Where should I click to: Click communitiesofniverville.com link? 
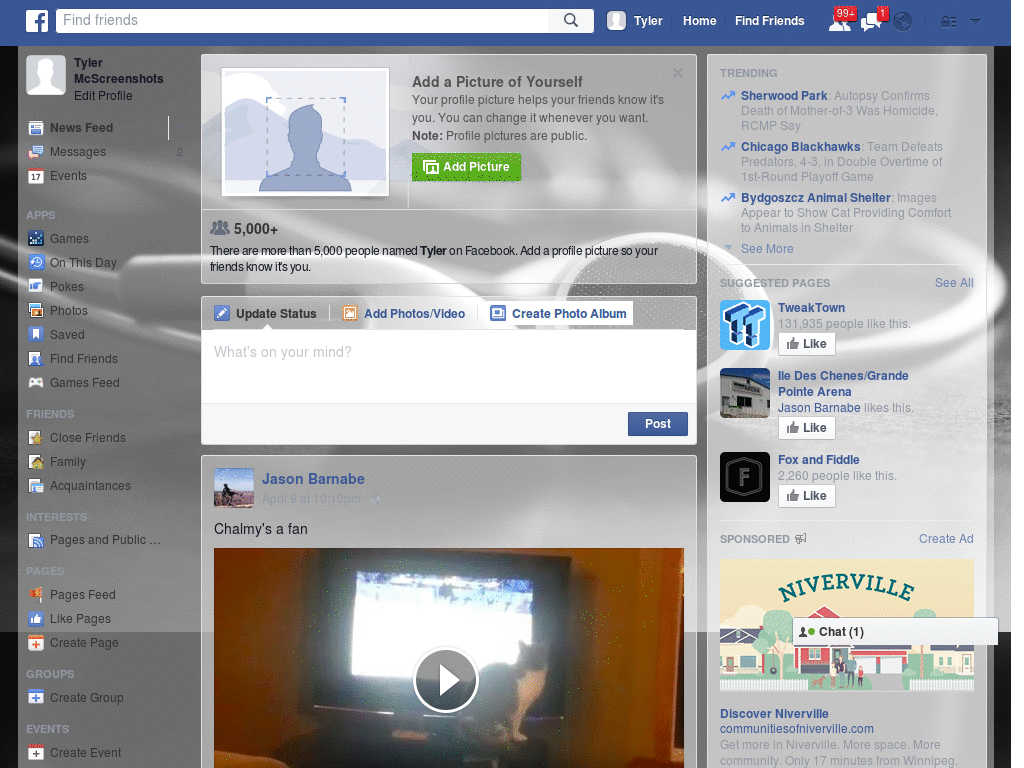(x=796, y=729)
